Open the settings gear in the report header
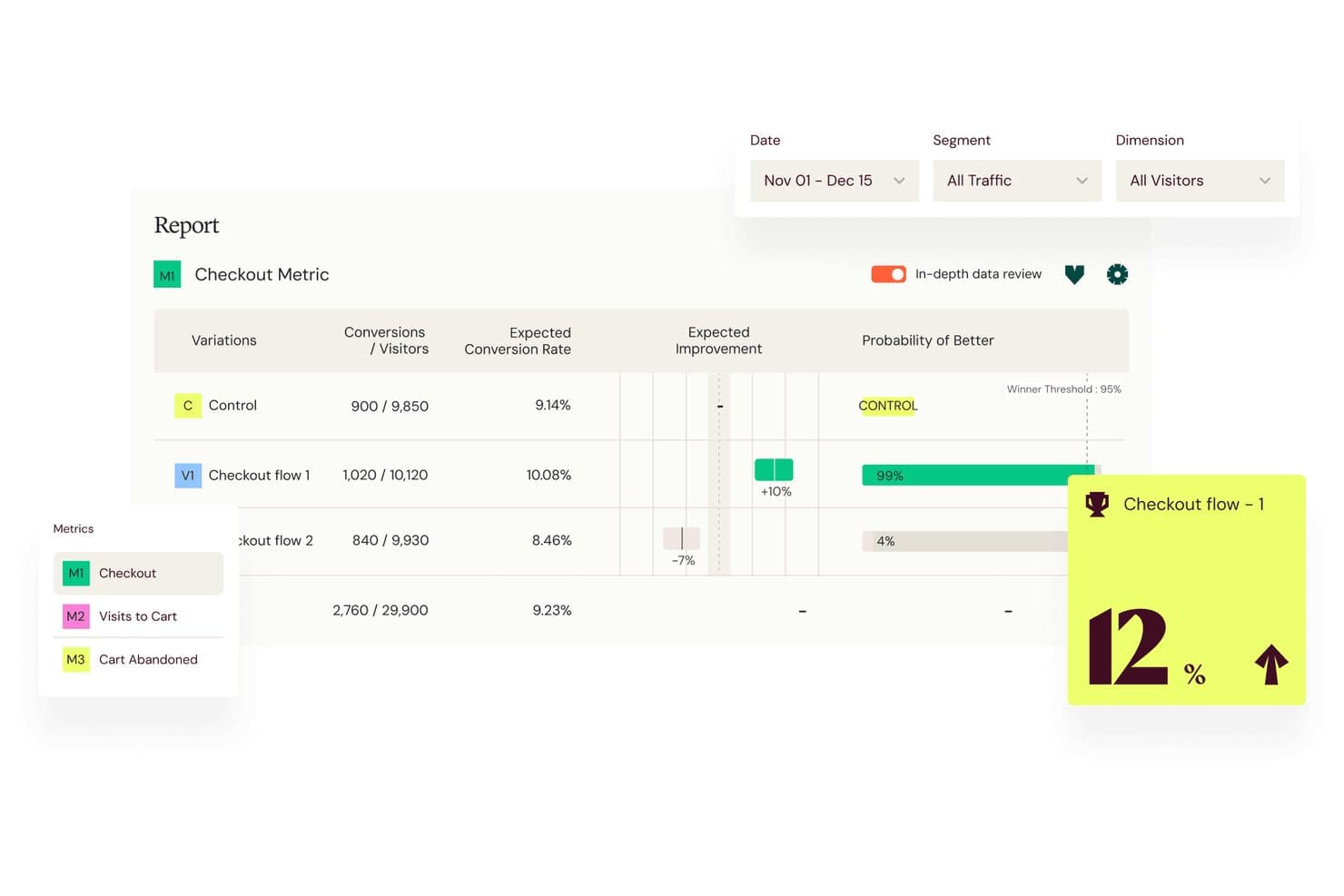Viewport: 1344px width, 896px height. click(x=1117, y=274)
